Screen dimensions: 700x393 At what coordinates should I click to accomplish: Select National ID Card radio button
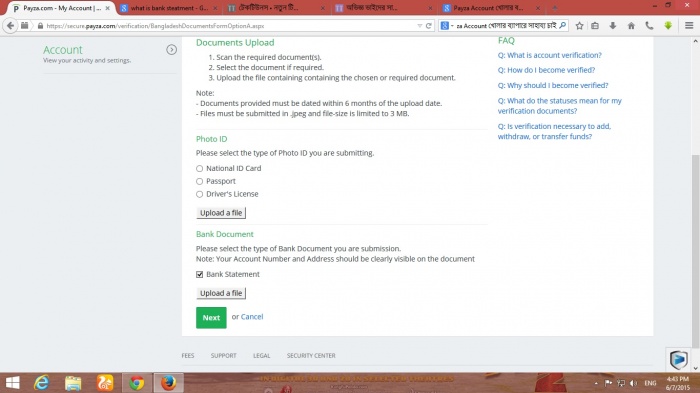tap(200, 168)
